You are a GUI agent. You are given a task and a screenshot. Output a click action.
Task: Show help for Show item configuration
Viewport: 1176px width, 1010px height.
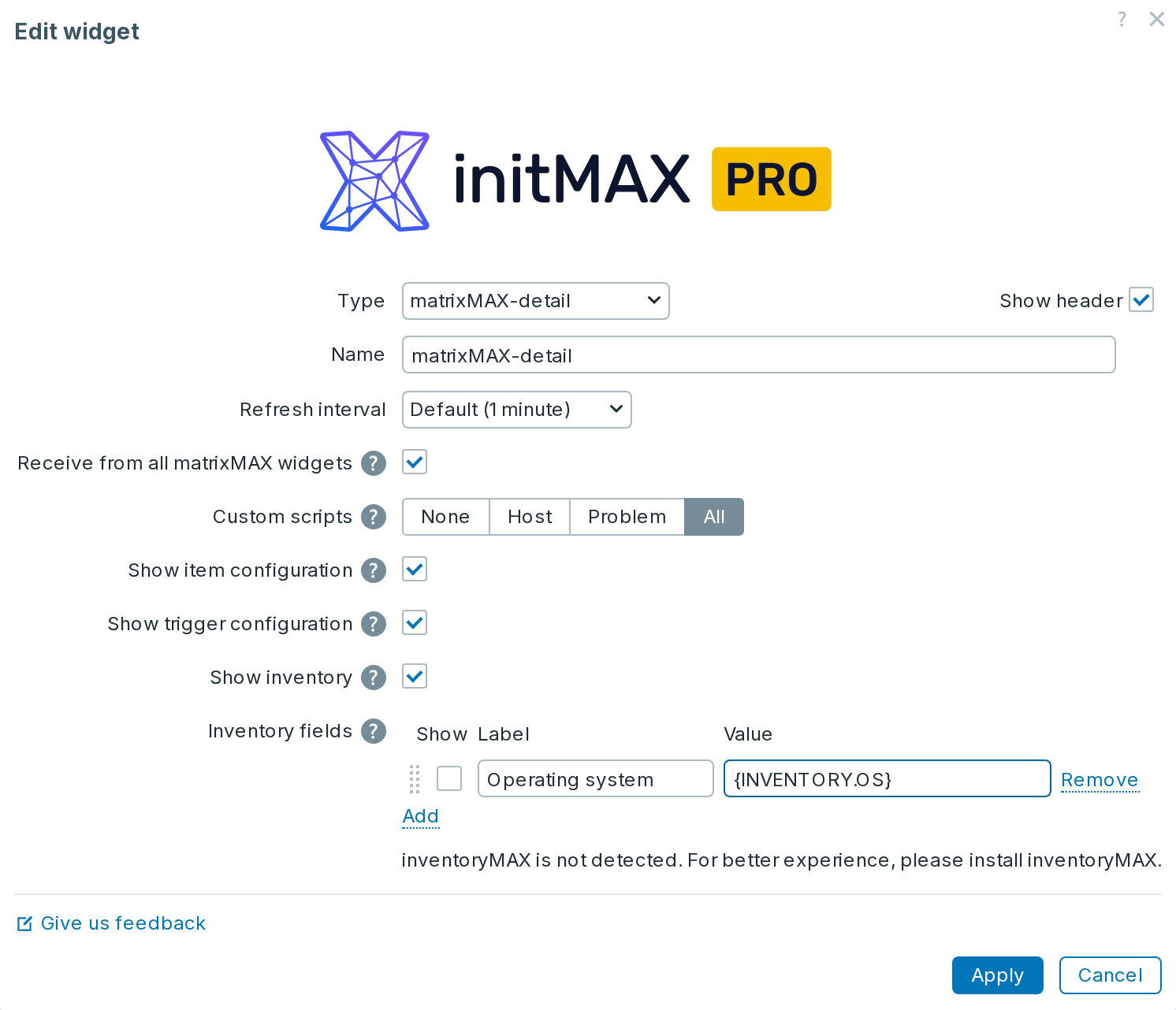coord(374,570)
